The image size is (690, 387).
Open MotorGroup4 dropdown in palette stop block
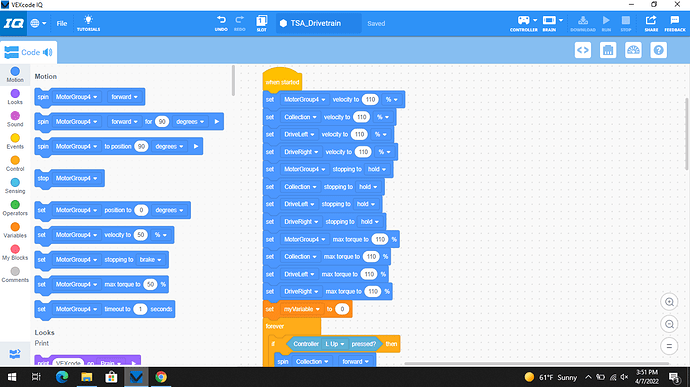76,178
